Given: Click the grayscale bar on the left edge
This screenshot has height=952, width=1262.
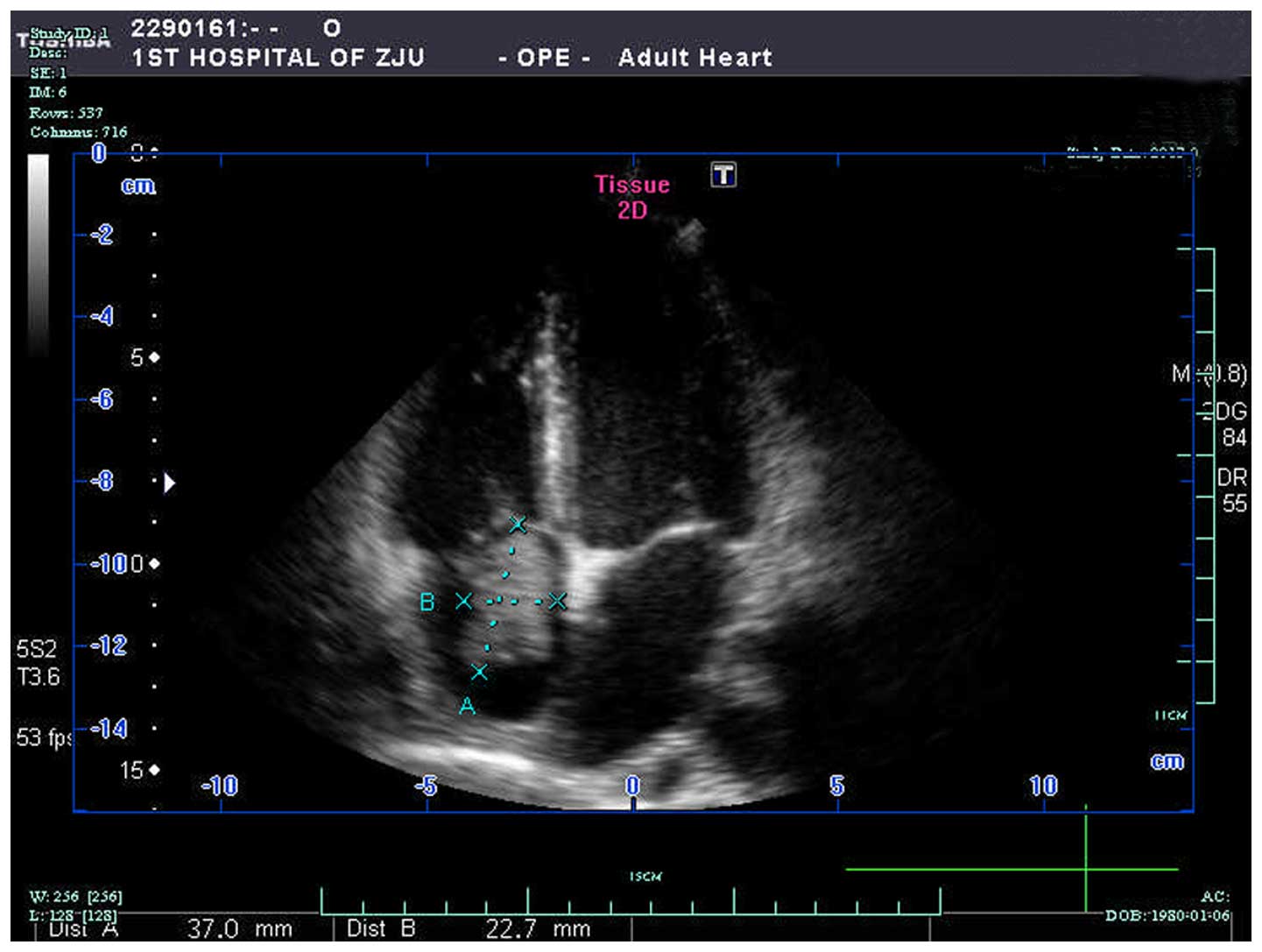Looking at the screenshot, I should tap(39, 254).
